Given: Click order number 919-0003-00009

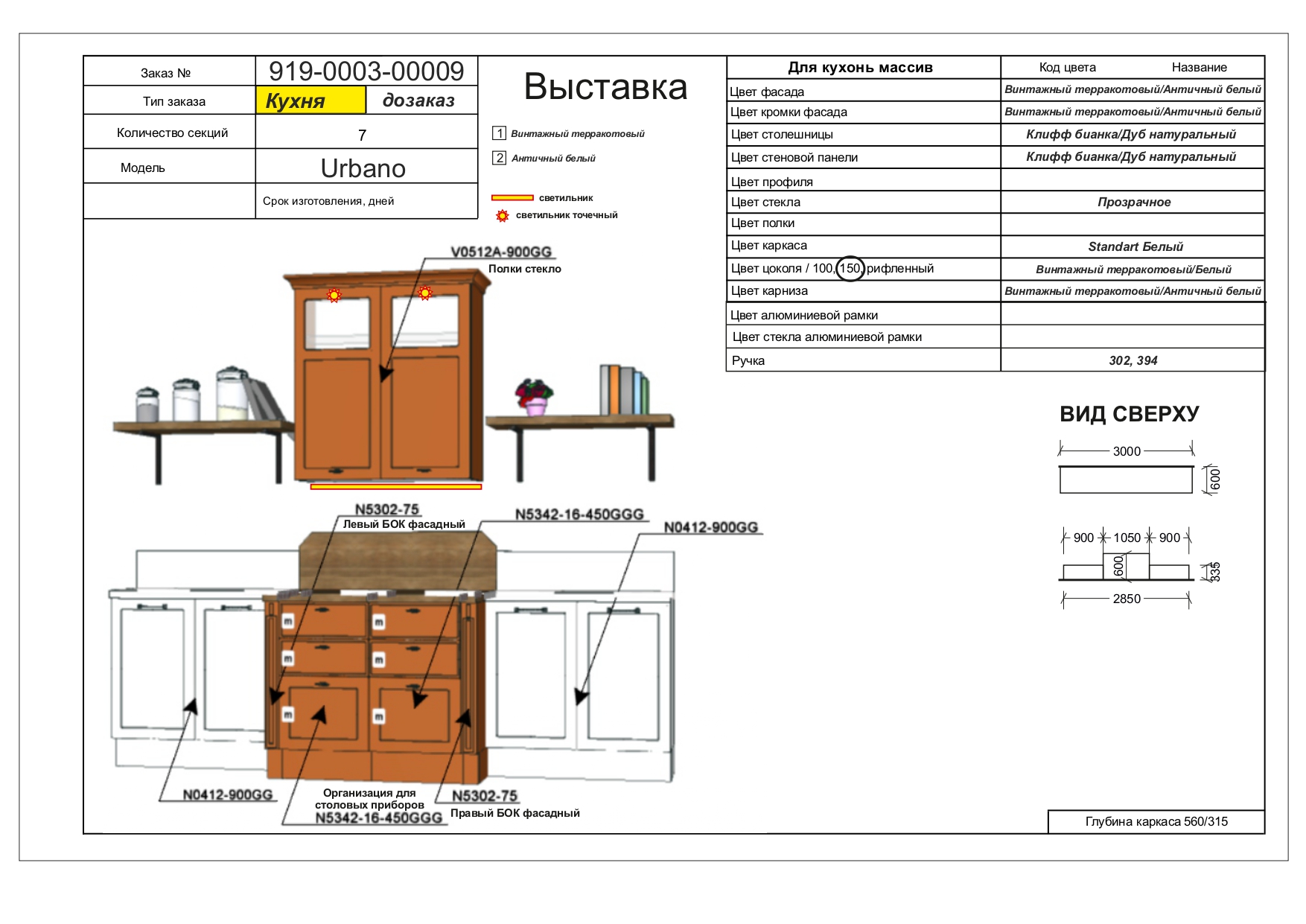Looking at the screenshot, I should coord(366,71).
